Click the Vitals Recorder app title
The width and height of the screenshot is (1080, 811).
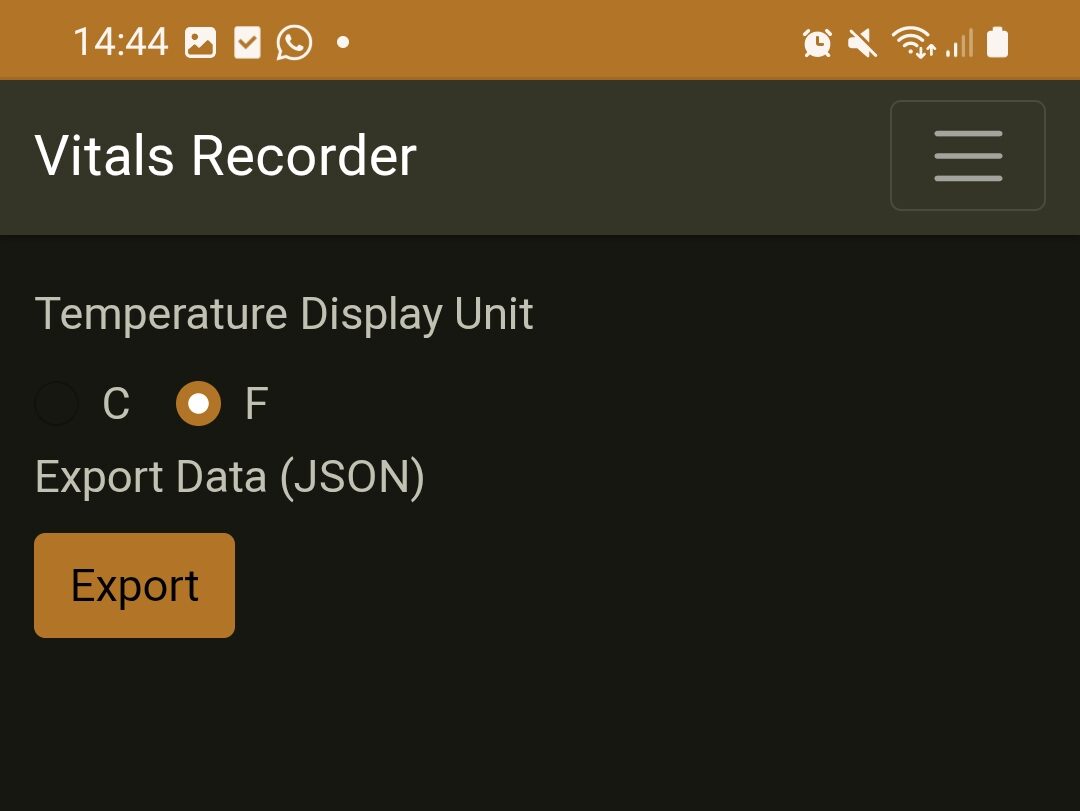225,156
